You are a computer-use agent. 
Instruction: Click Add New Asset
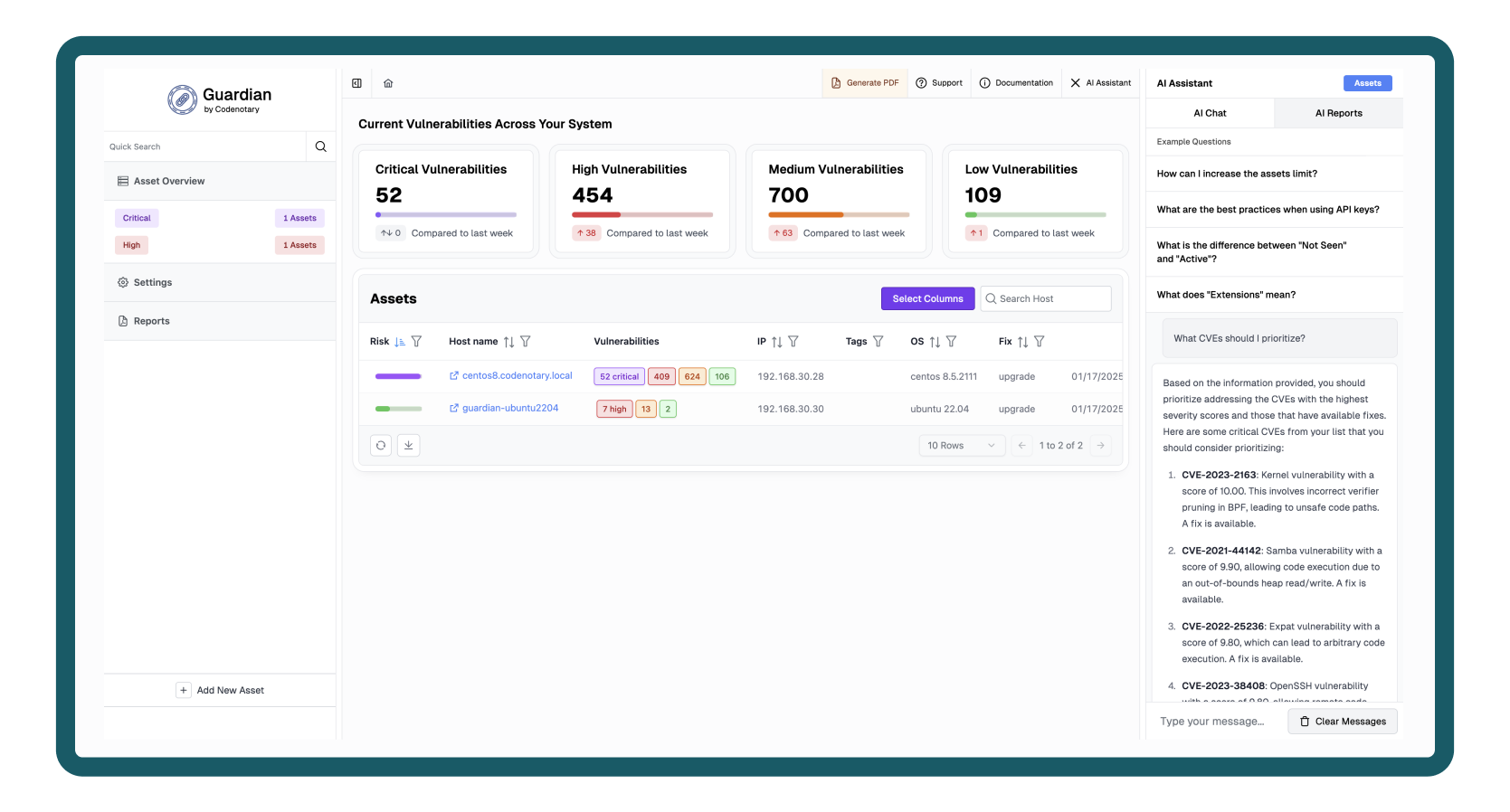221,690
